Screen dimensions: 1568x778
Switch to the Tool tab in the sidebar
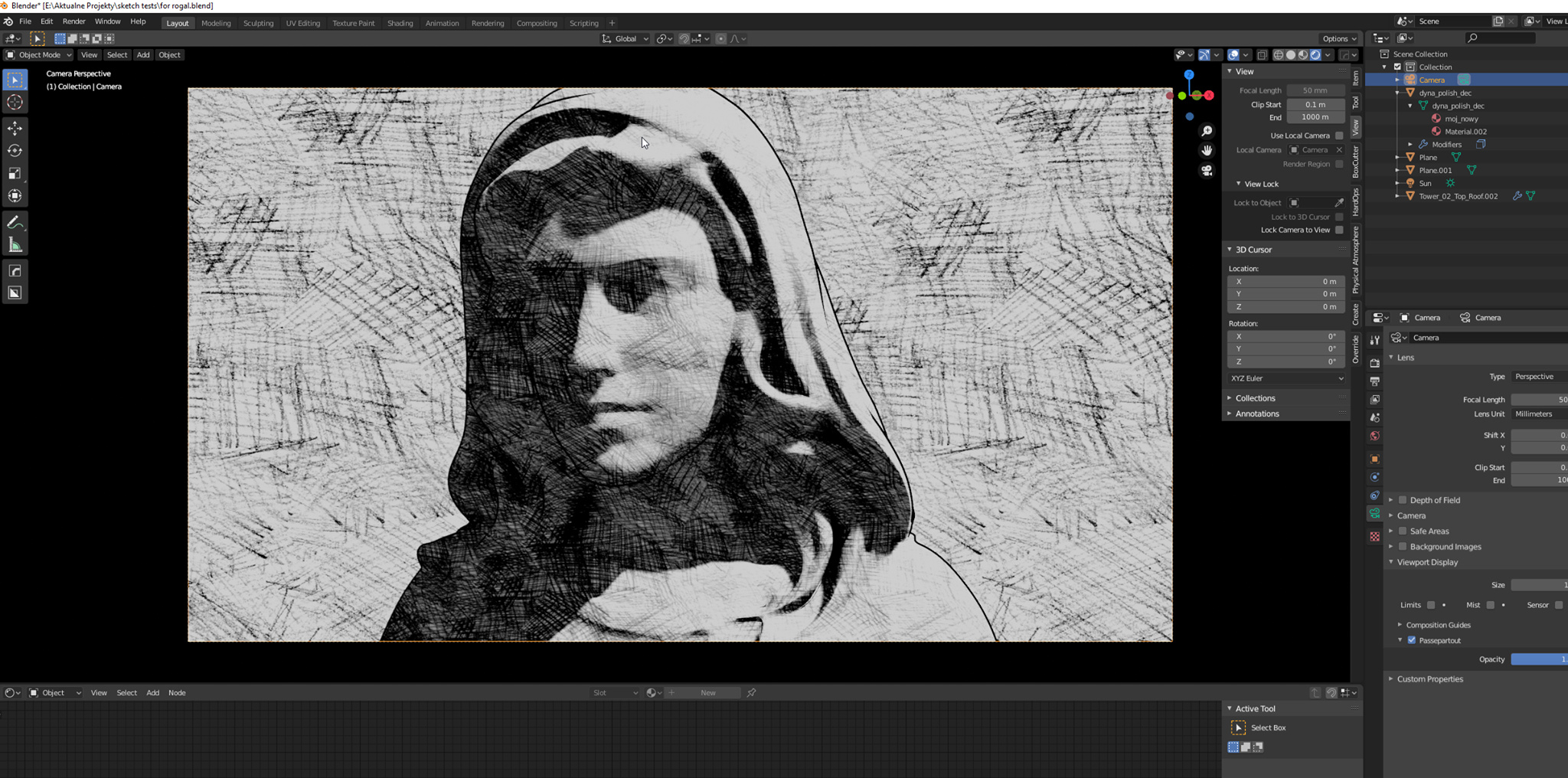click(1356, 103)
